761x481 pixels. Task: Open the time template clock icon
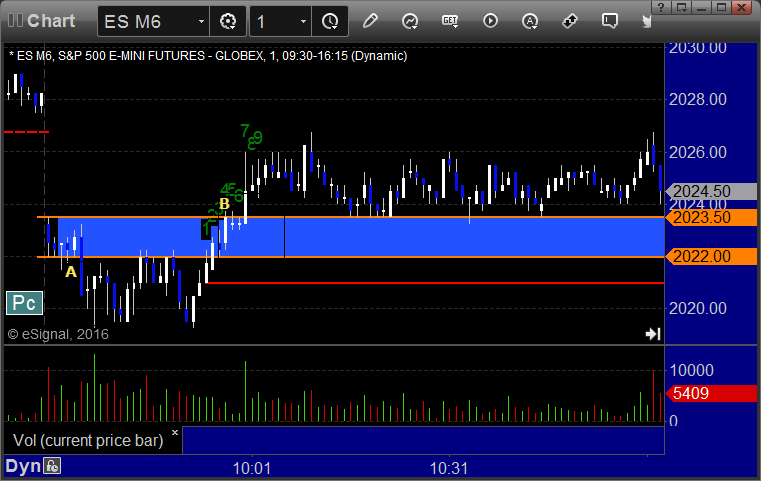(330, 21)
